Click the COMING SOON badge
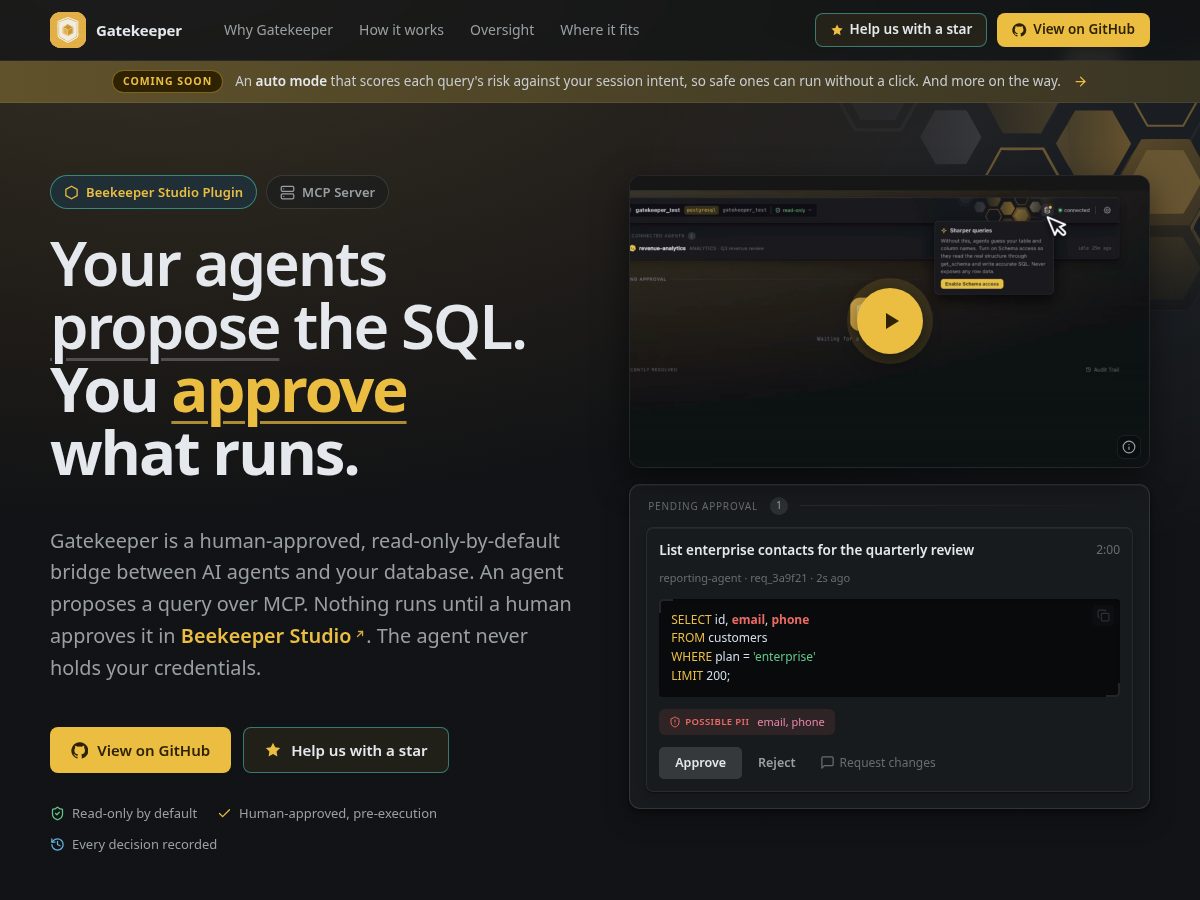Screen dimensions: 1200x900 pyautogui.click(x=168, y=81)
